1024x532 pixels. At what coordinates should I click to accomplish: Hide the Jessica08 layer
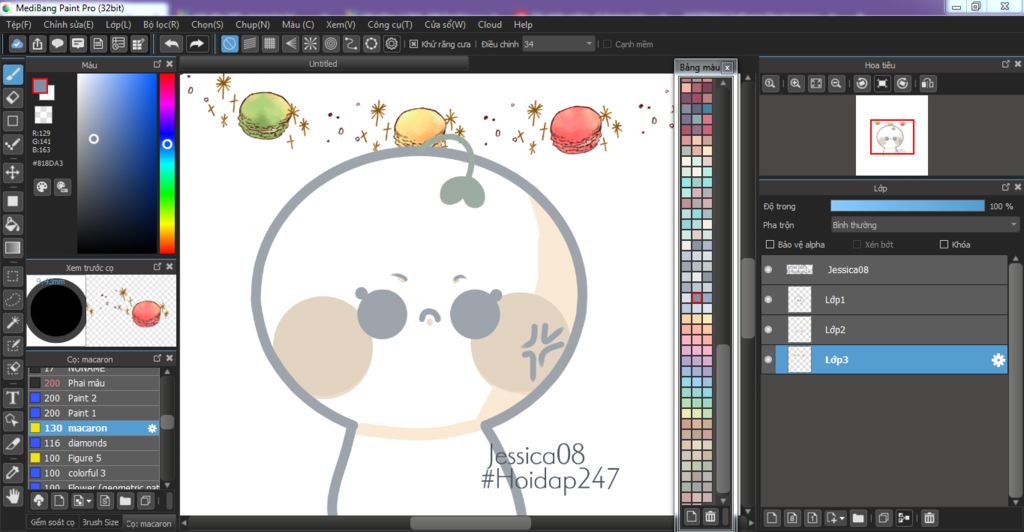point(768,270)
